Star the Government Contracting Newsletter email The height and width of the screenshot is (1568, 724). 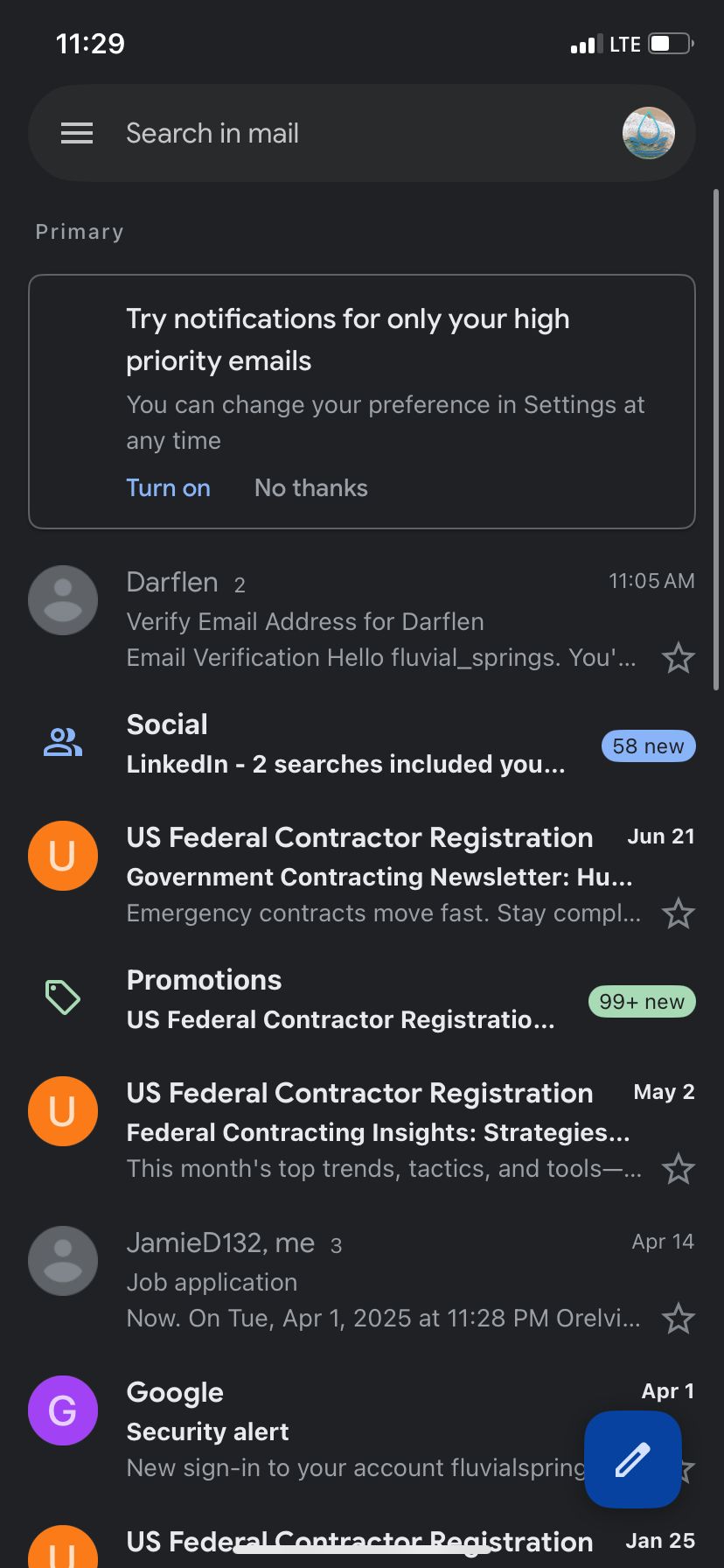coord(679,913)
